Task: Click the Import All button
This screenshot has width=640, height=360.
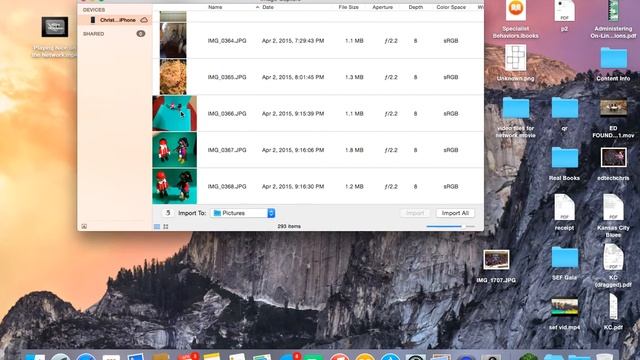Action: click(455, 213)
